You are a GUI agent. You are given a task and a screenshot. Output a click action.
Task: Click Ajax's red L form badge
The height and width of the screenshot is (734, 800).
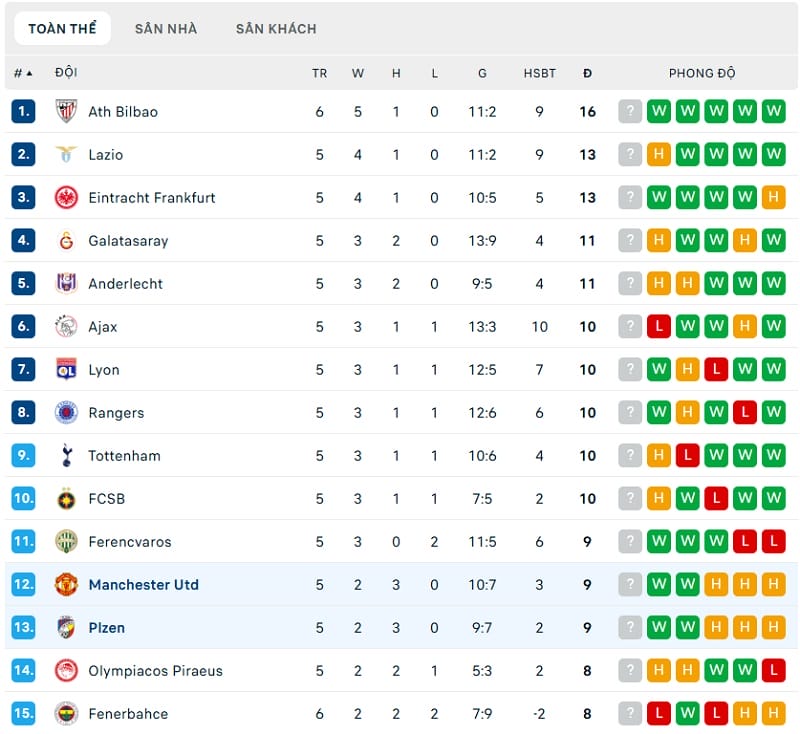click(x=658, y=327)
